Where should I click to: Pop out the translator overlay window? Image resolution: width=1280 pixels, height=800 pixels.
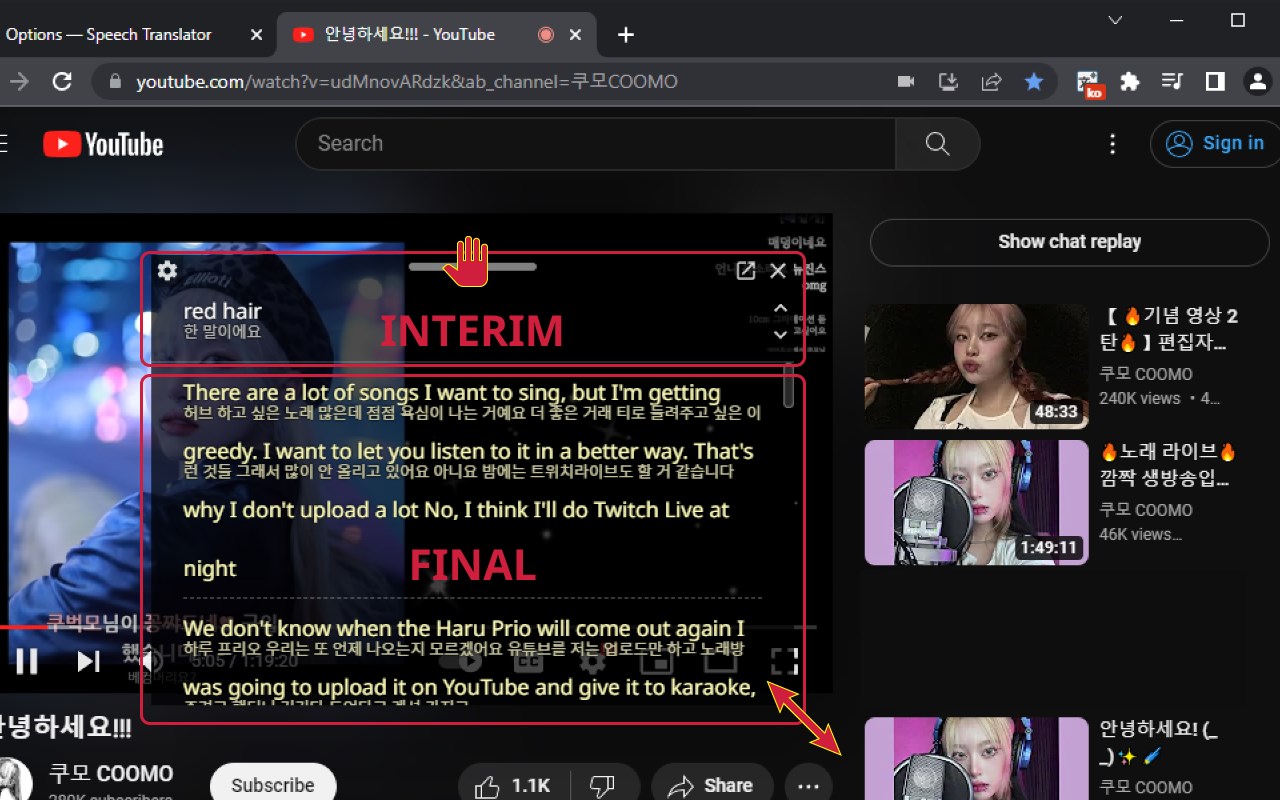pyautogui.click(x=746, y=271)
